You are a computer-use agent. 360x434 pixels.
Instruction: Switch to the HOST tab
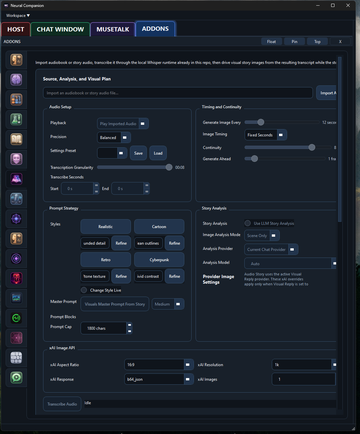click(x=16, y=29)
